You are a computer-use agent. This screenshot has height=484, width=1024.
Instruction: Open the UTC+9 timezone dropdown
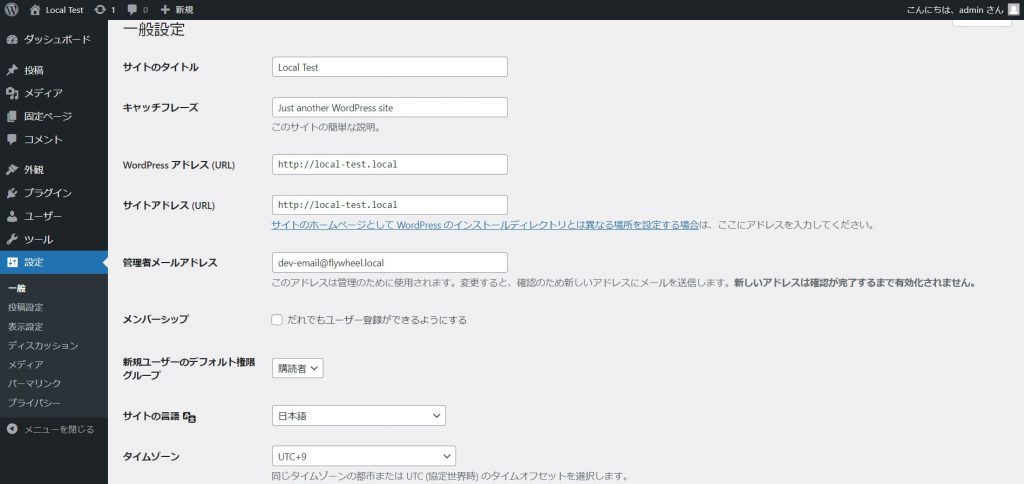(364, 455)
